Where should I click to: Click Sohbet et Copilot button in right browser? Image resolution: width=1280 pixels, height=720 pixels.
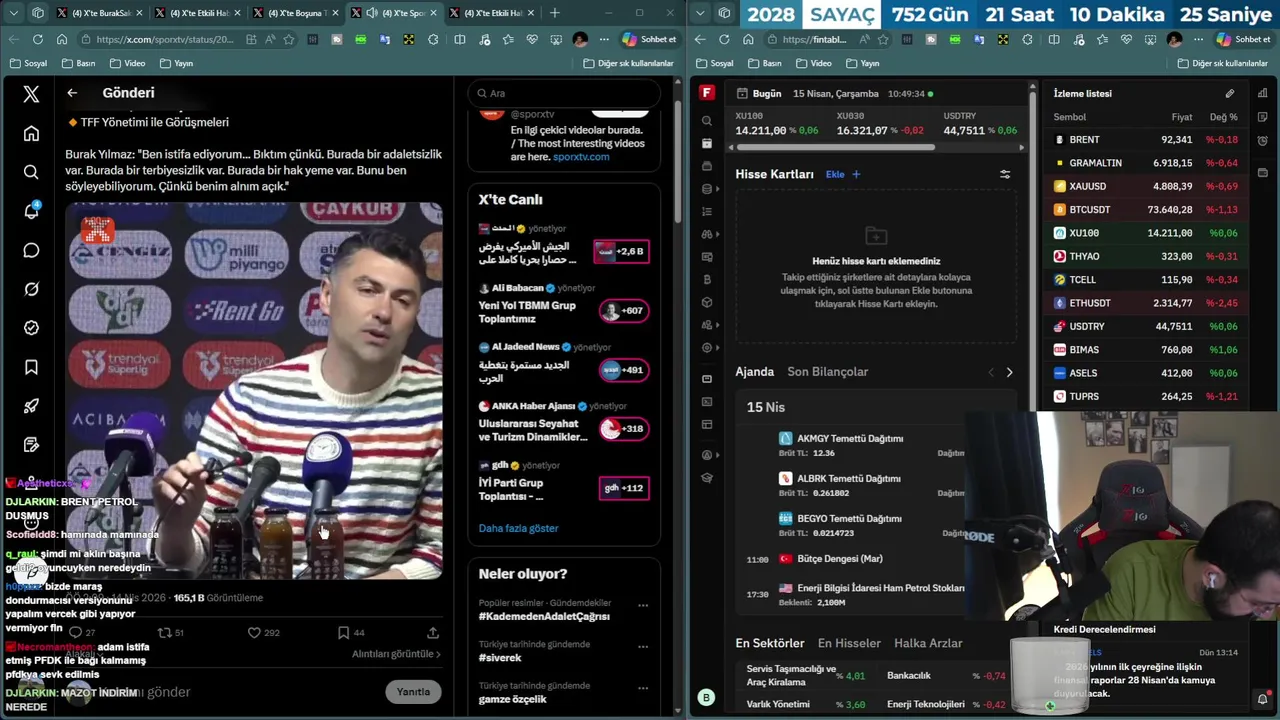click(1243, 39)
